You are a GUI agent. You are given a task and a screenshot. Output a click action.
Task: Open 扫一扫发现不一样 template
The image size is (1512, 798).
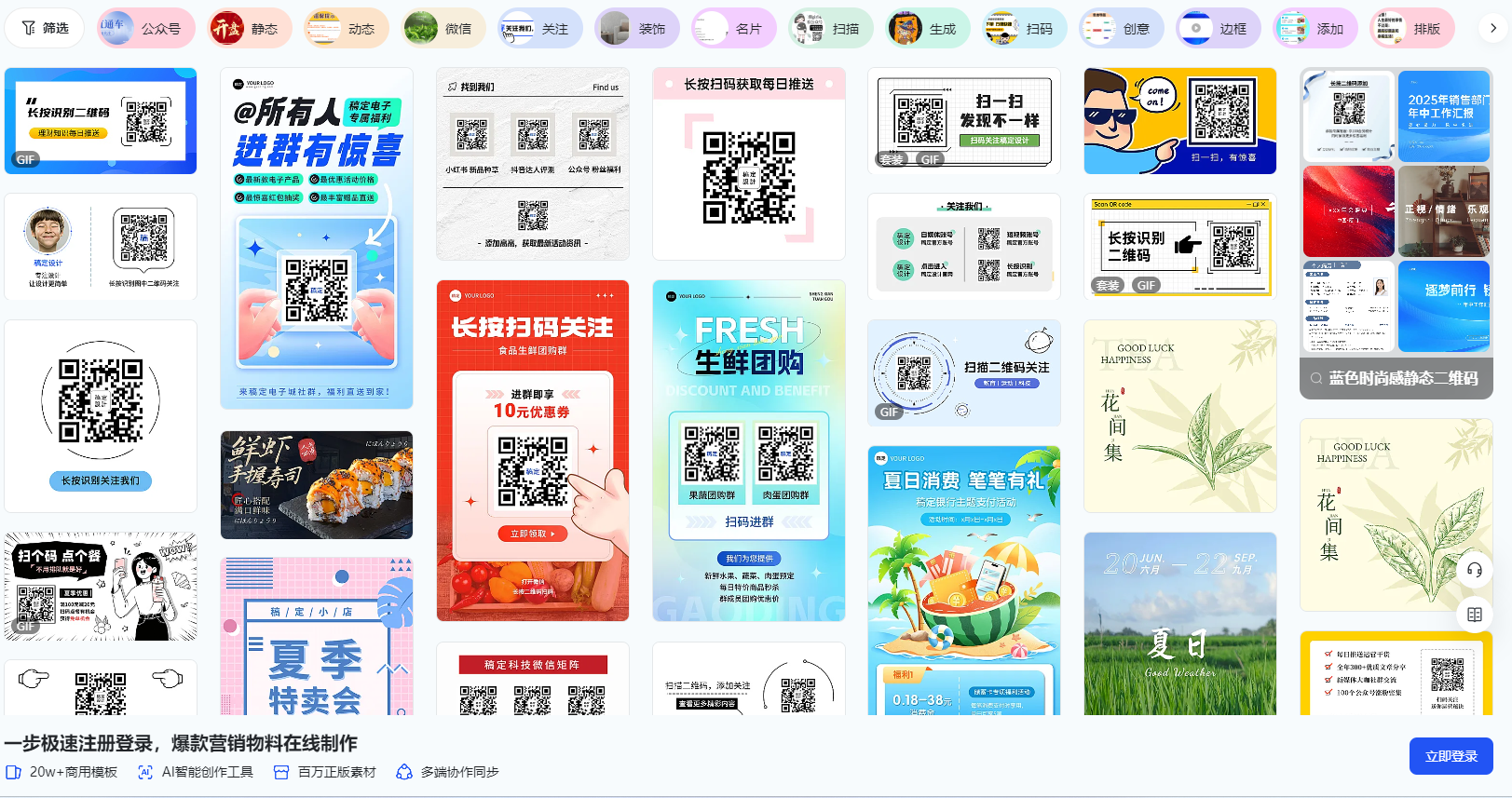[x=964, y=121]
